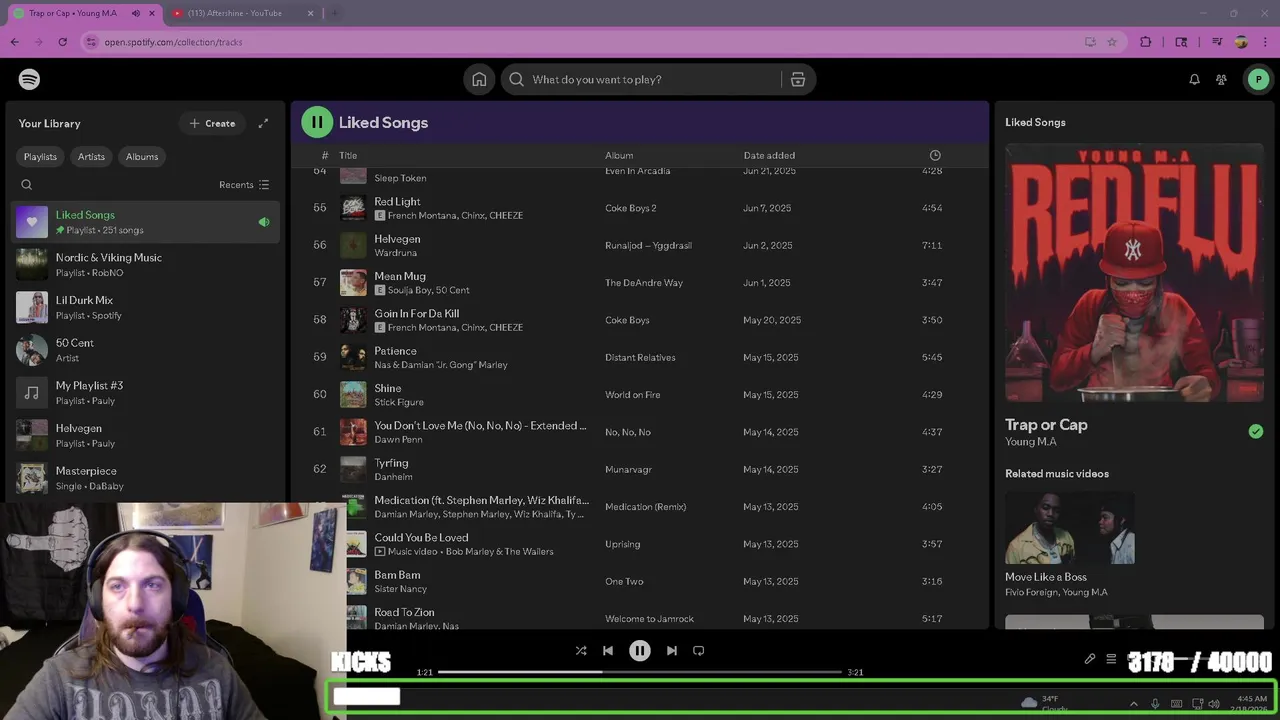This screenshot has width=1280, height=720.
Task: Open Move Like a Boss video thumbnail
Action: pyautogui.click(x=1070, y=527)
